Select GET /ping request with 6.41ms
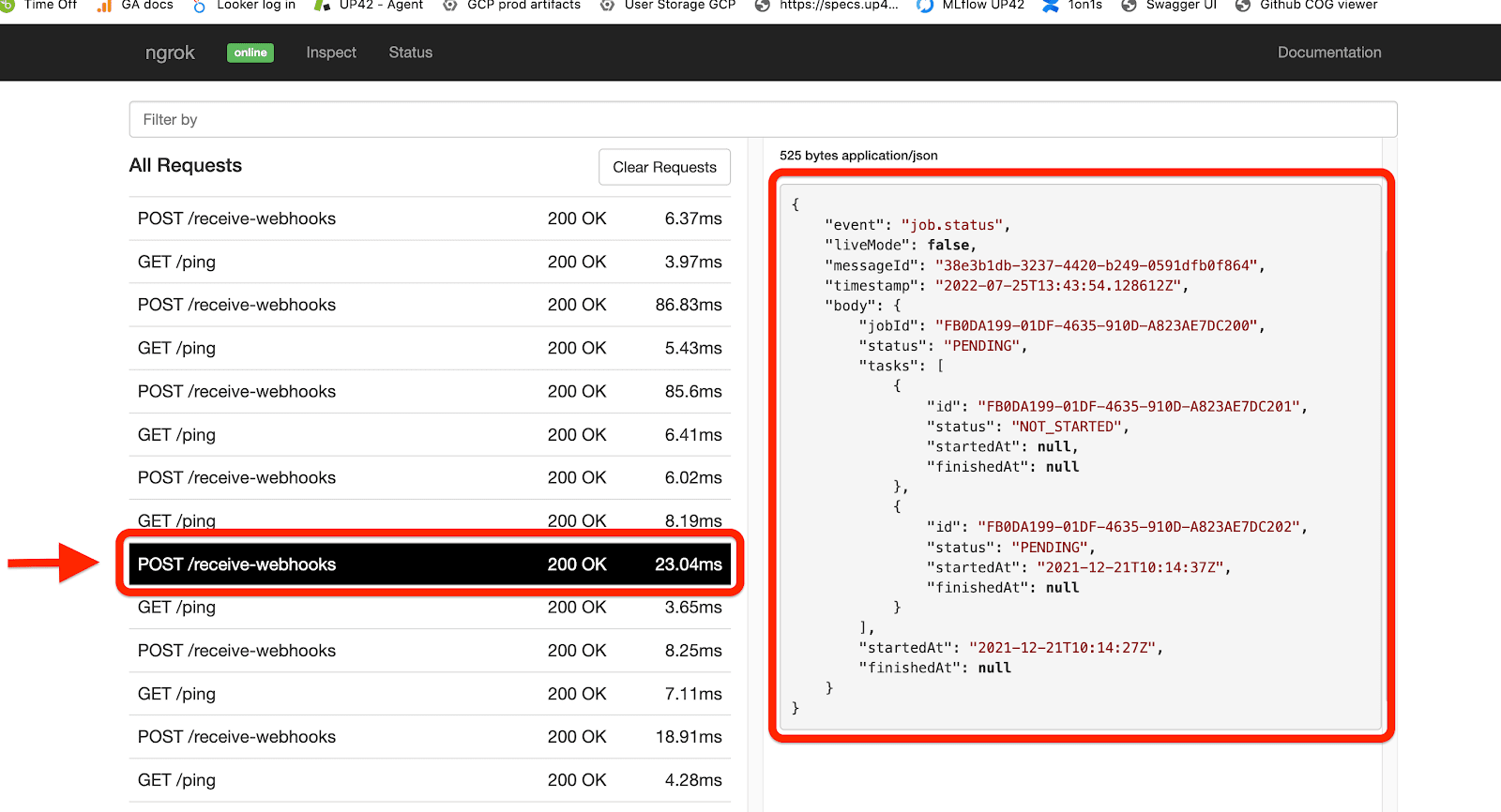 (x=430, y=434)
